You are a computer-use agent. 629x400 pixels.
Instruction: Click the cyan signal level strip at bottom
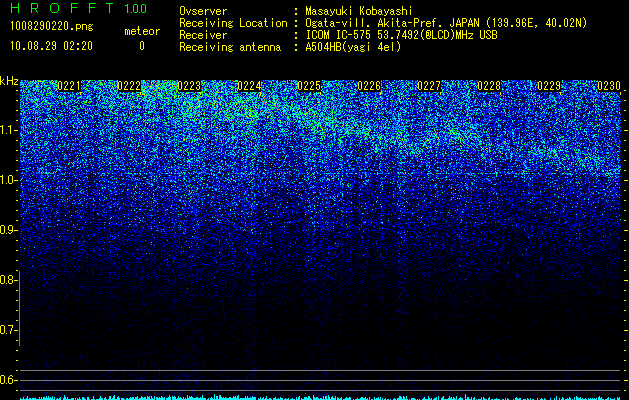(x=320, y=398)
